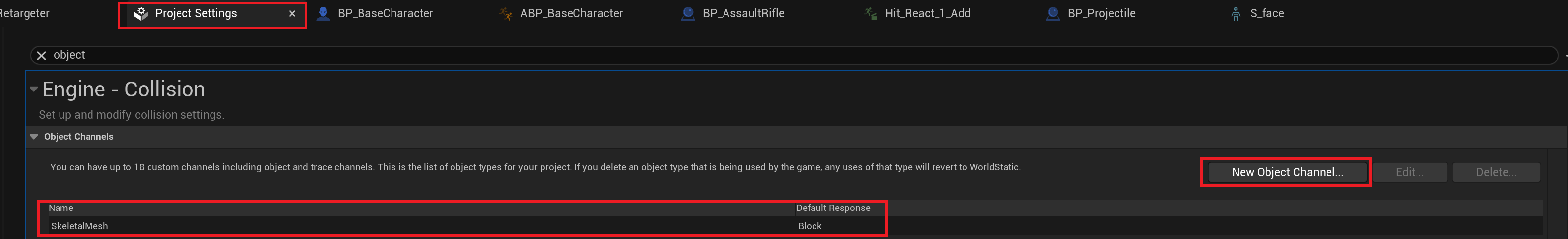1568x239 pixels.
Task: Clear the 'object' search text with X
Action: click(41, 56)
